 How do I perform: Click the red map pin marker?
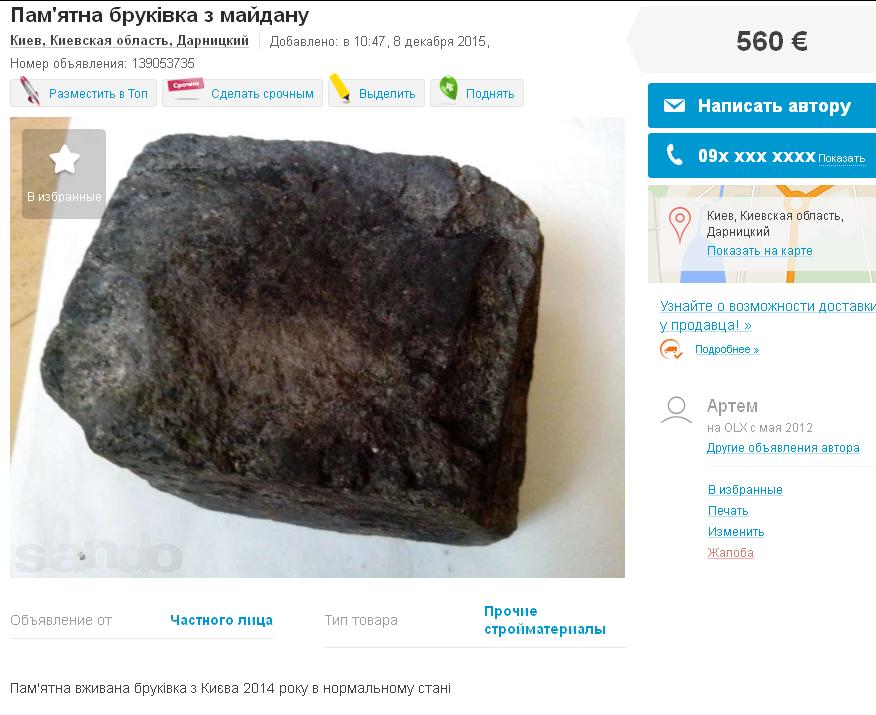(680, 225)
